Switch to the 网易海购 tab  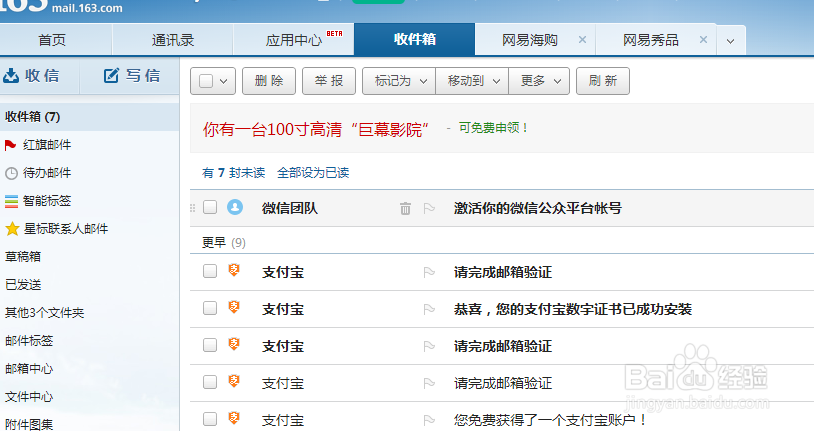[x=530, y=40]
